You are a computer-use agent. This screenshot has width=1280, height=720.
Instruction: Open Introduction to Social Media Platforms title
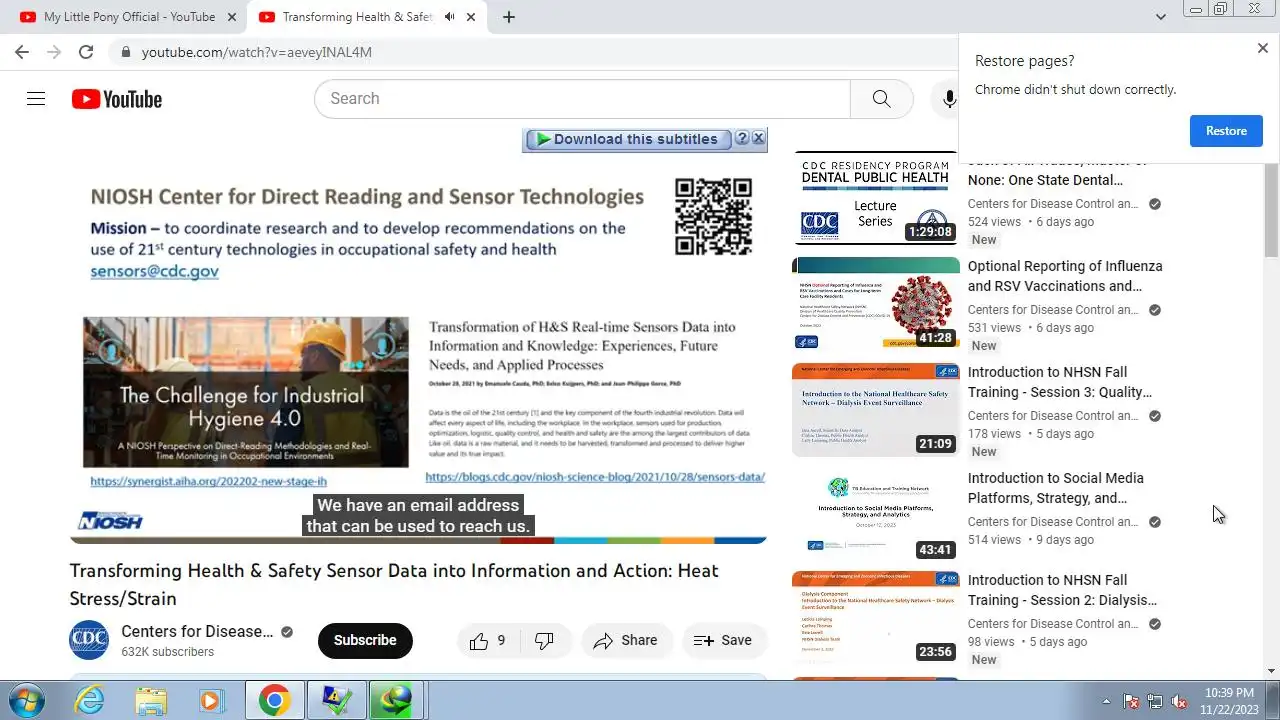(x=1056, y=488)
